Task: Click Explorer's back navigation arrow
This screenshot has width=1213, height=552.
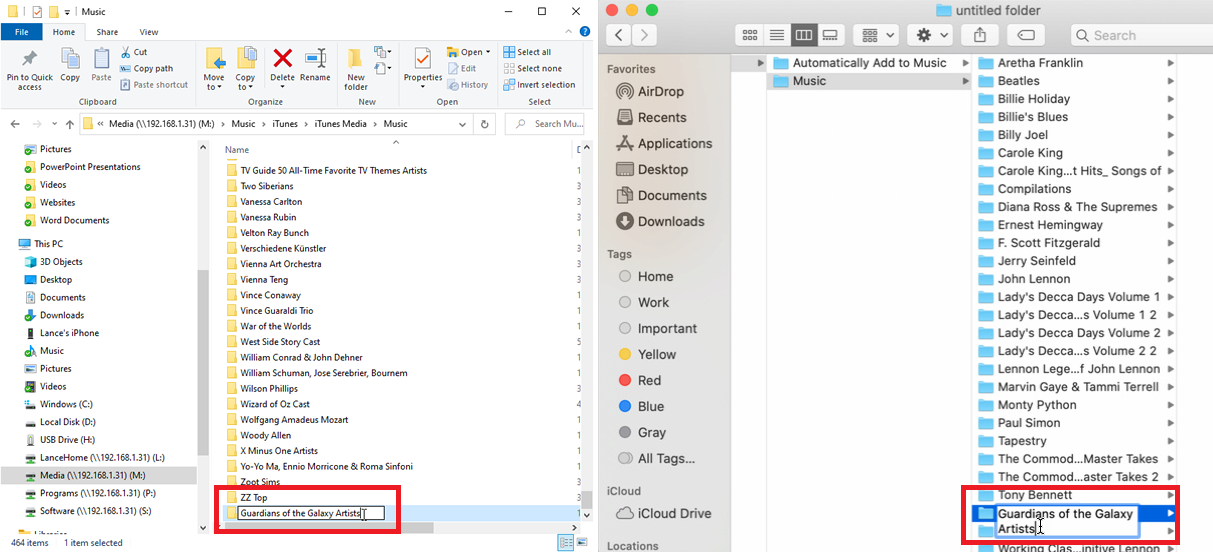Action: coord(15,124)
